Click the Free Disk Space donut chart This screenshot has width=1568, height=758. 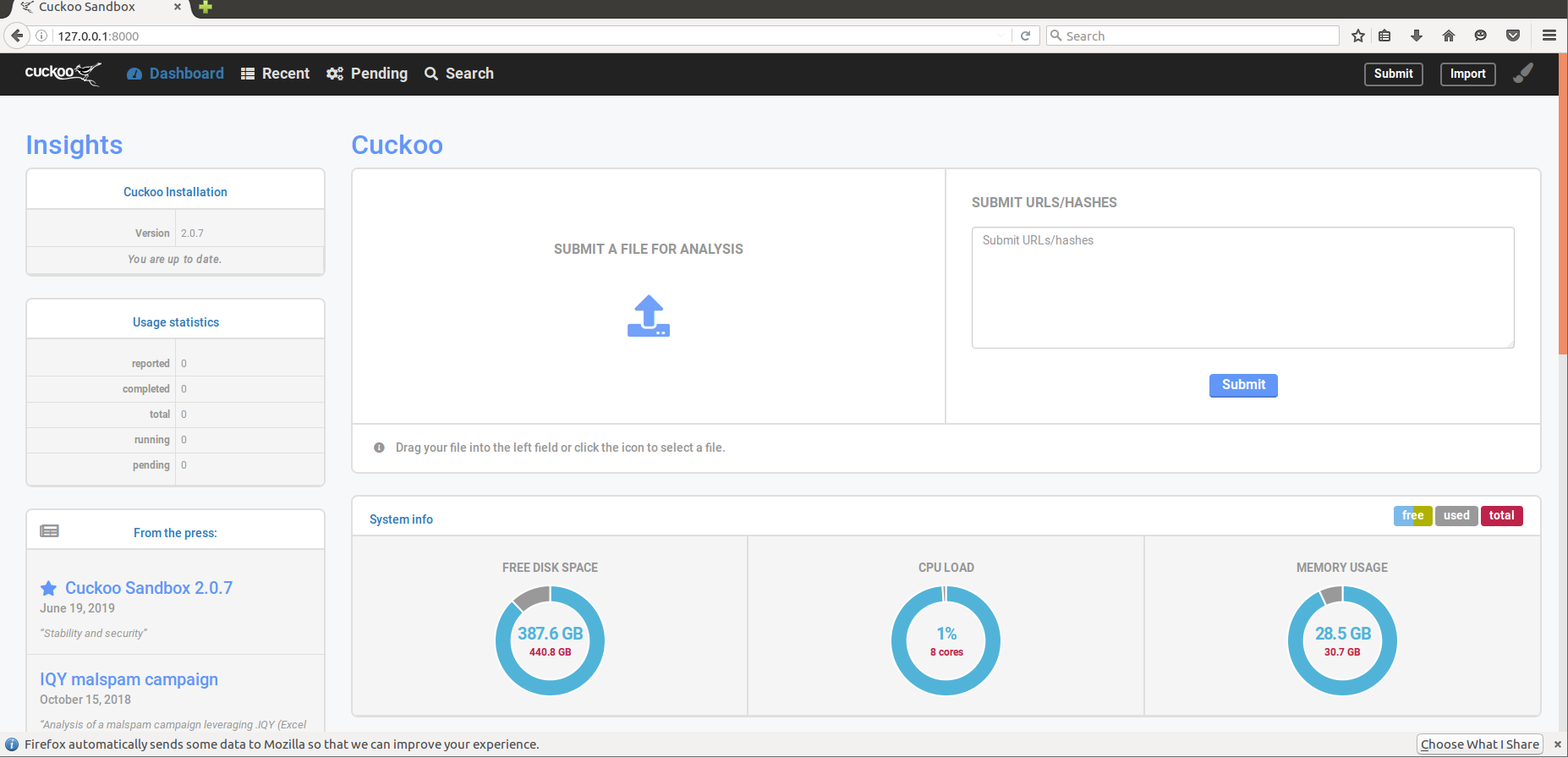[550, 641]
